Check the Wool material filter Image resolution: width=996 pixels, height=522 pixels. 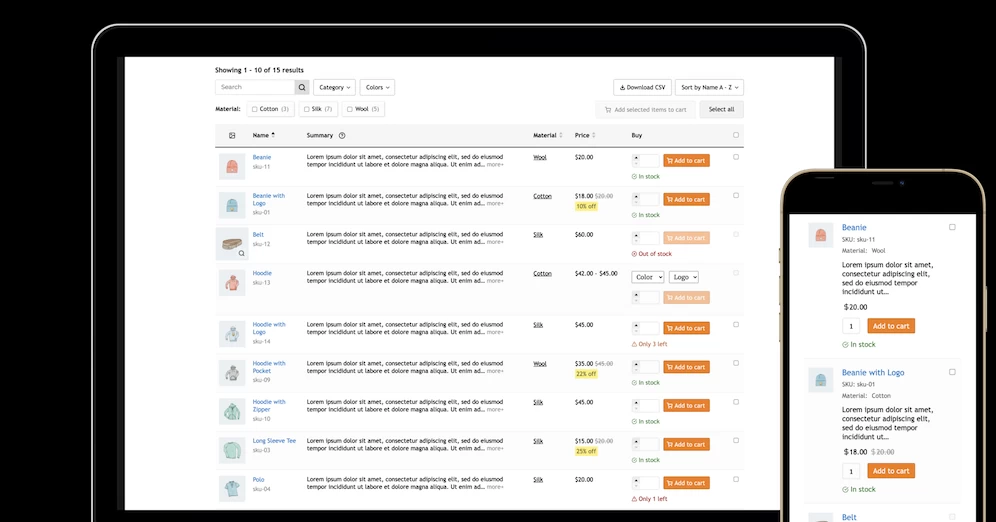350,109
